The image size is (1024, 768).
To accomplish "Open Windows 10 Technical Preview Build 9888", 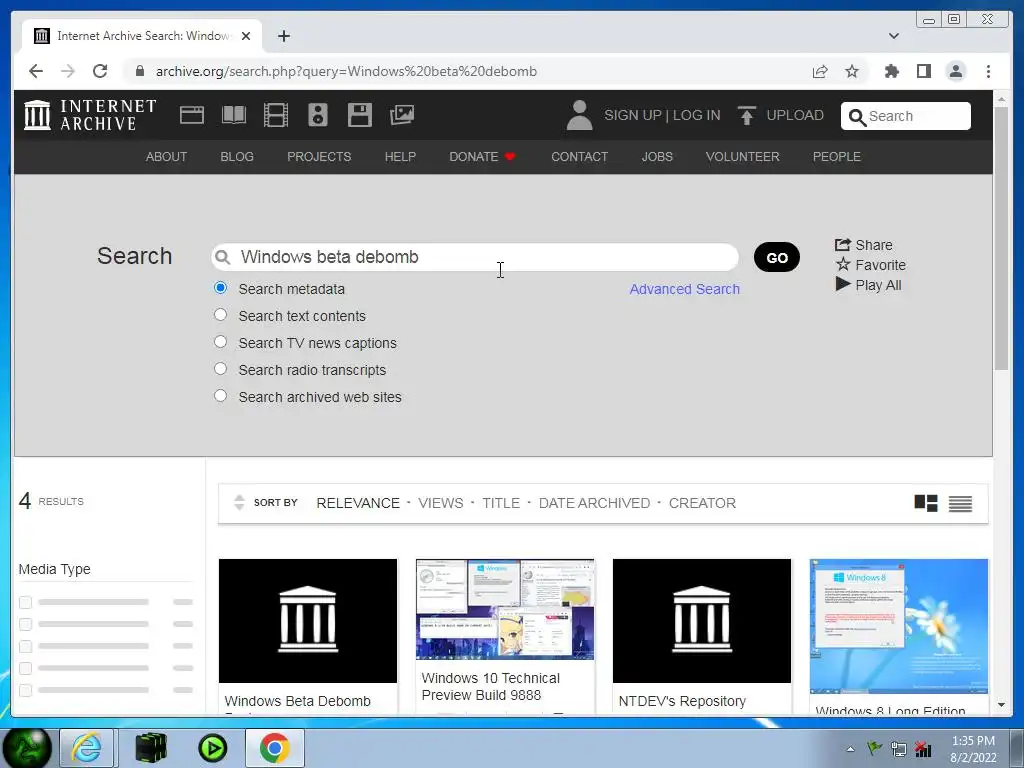I will [505, 609].
